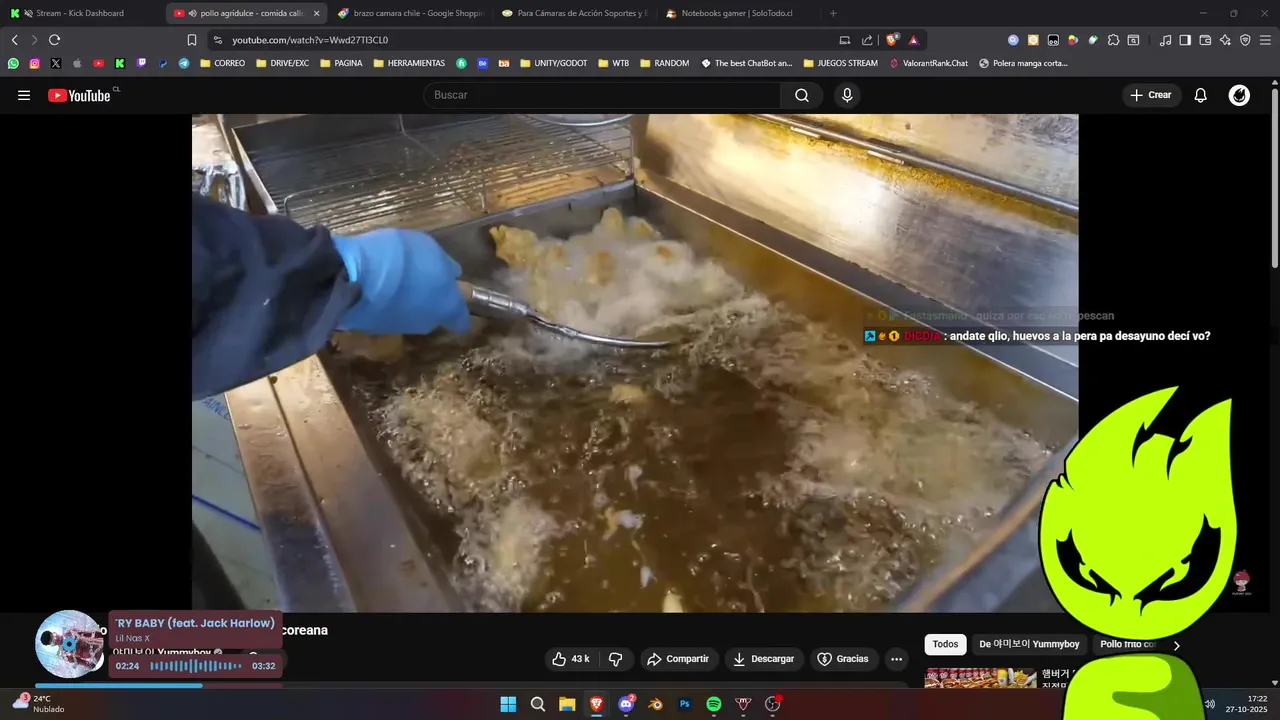Bookmark this page with bookmark icon
The image size is (1280, 720).
point(192,40)
